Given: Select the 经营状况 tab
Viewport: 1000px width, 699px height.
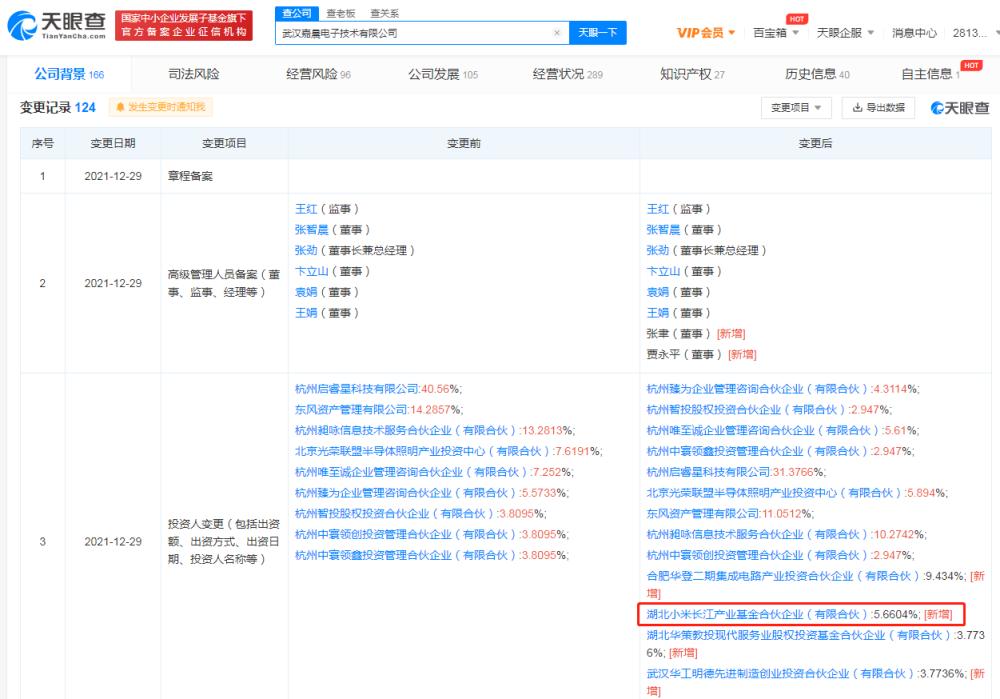Looking at the screenshot, I should pyautogui.click(x=568, y=74).
